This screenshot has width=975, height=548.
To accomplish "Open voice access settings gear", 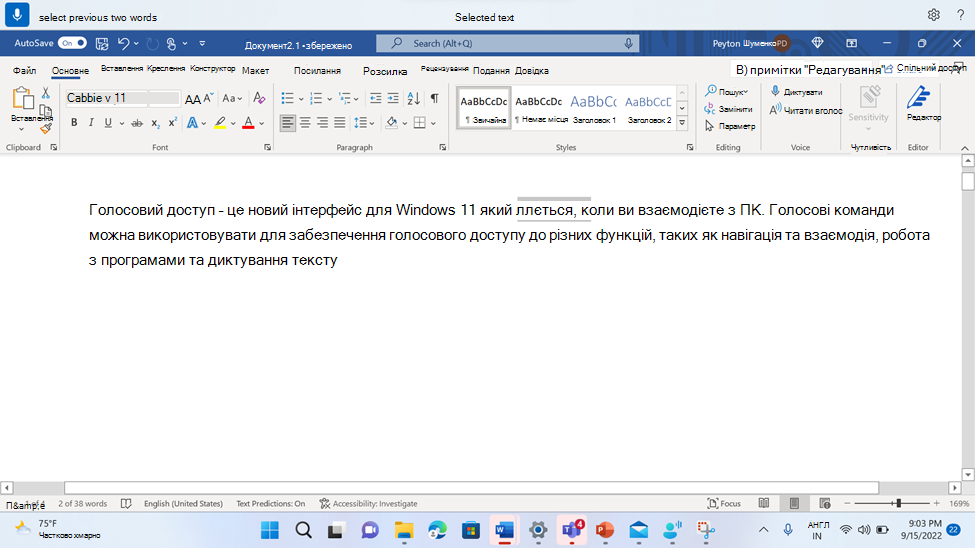I will [x=933, y=15].
